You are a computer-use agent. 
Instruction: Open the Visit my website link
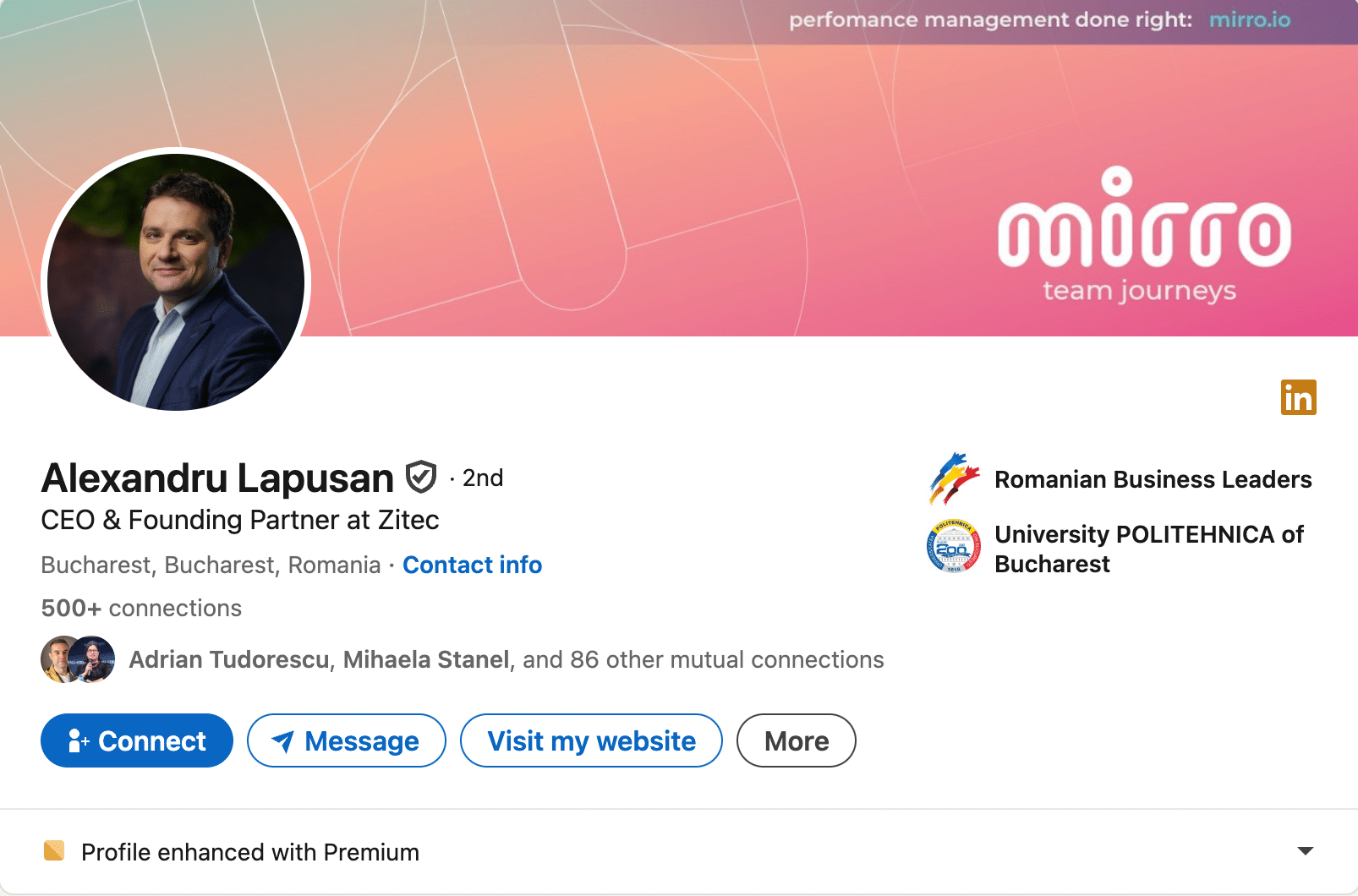[x=591, y=741]
